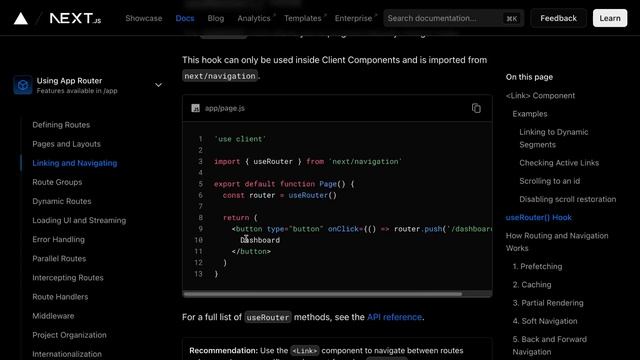Click the Vercel triangle logo
640x360 pixels.
21,18
